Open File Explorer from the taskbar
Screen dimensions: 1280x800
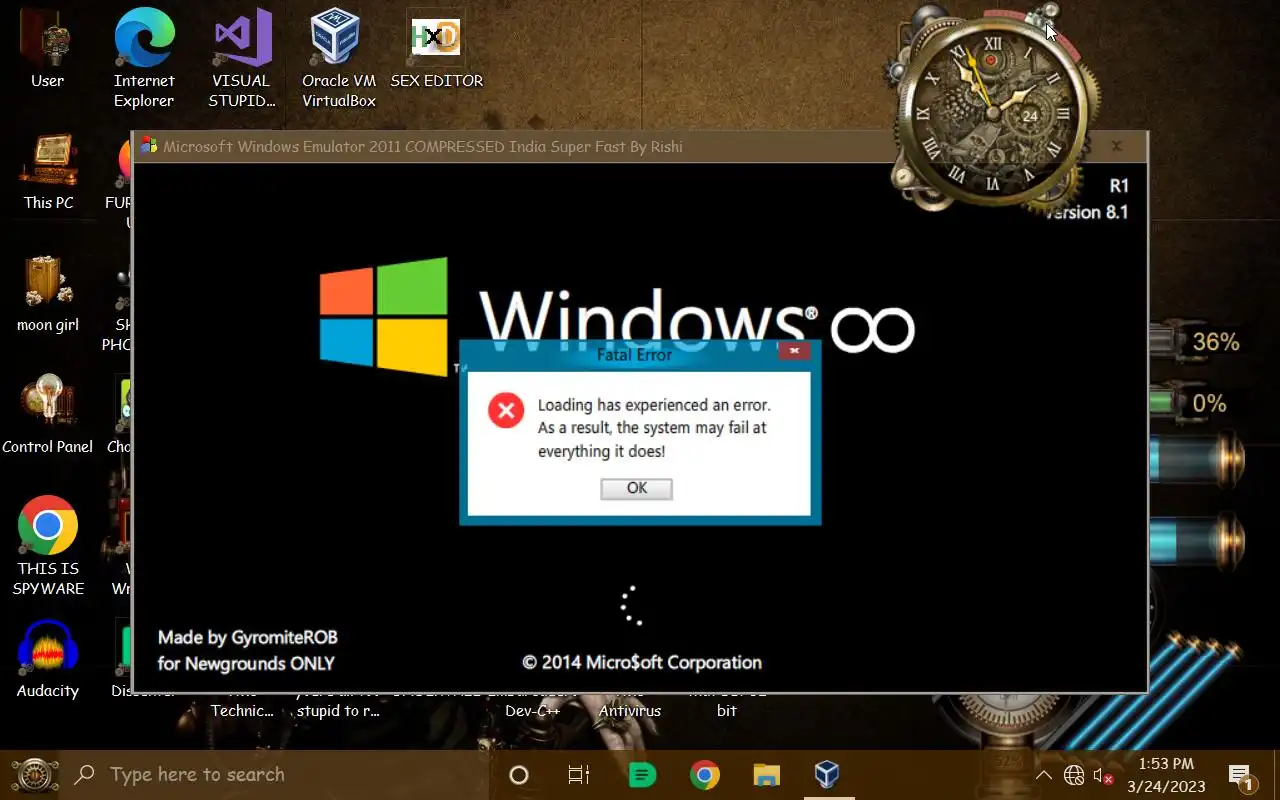coord(766,775)
